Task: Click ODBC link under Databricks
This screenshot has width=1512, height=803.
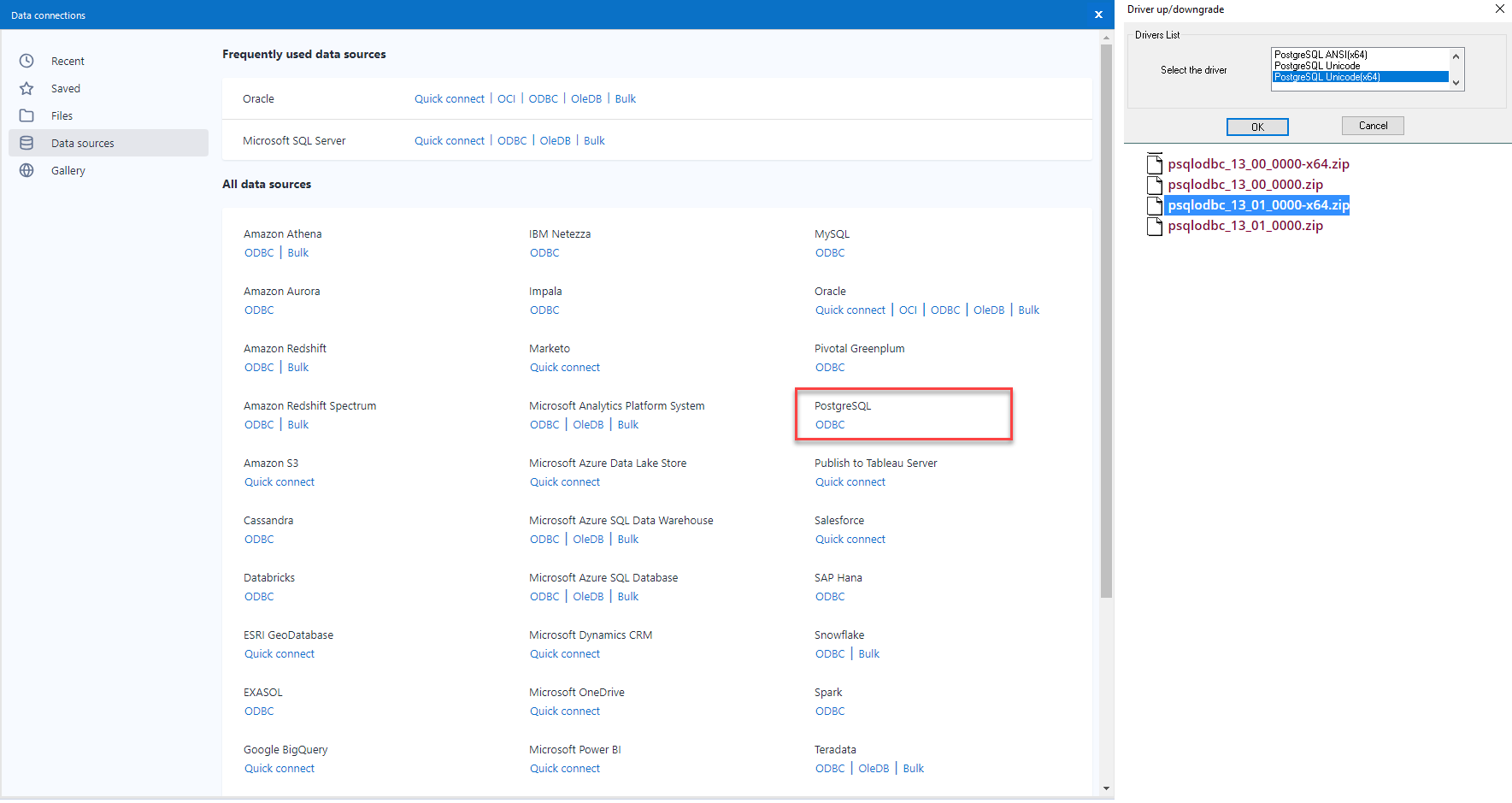Action: click(259, 597)
